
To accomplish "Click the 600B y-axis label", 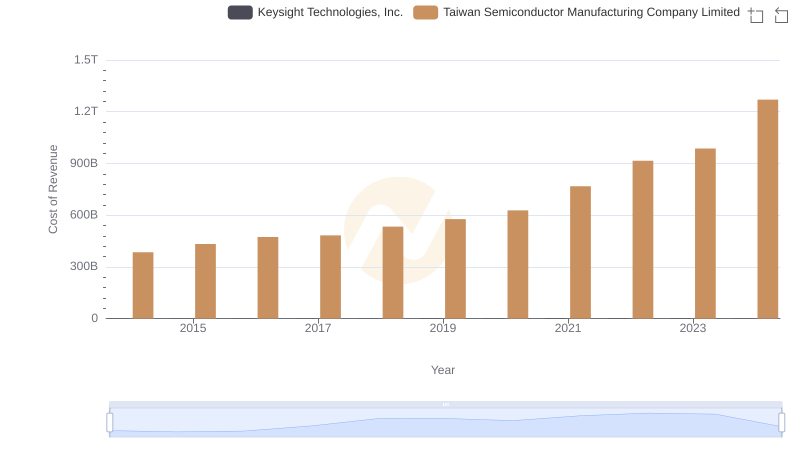I will pyautogui.click(x=84, y=215).
